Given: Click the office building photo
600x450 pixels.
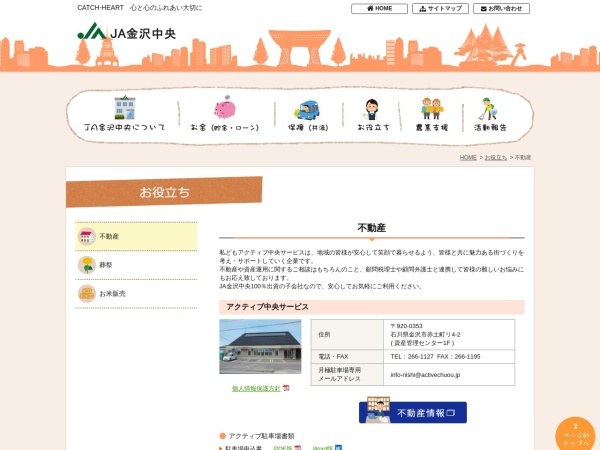Looking at the screenshot, I should tap(260, 347).
